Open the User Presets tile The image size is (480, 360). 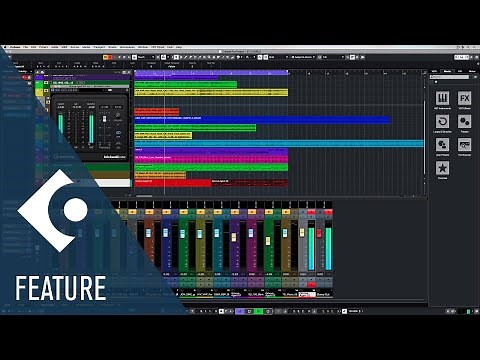[442, 145]
